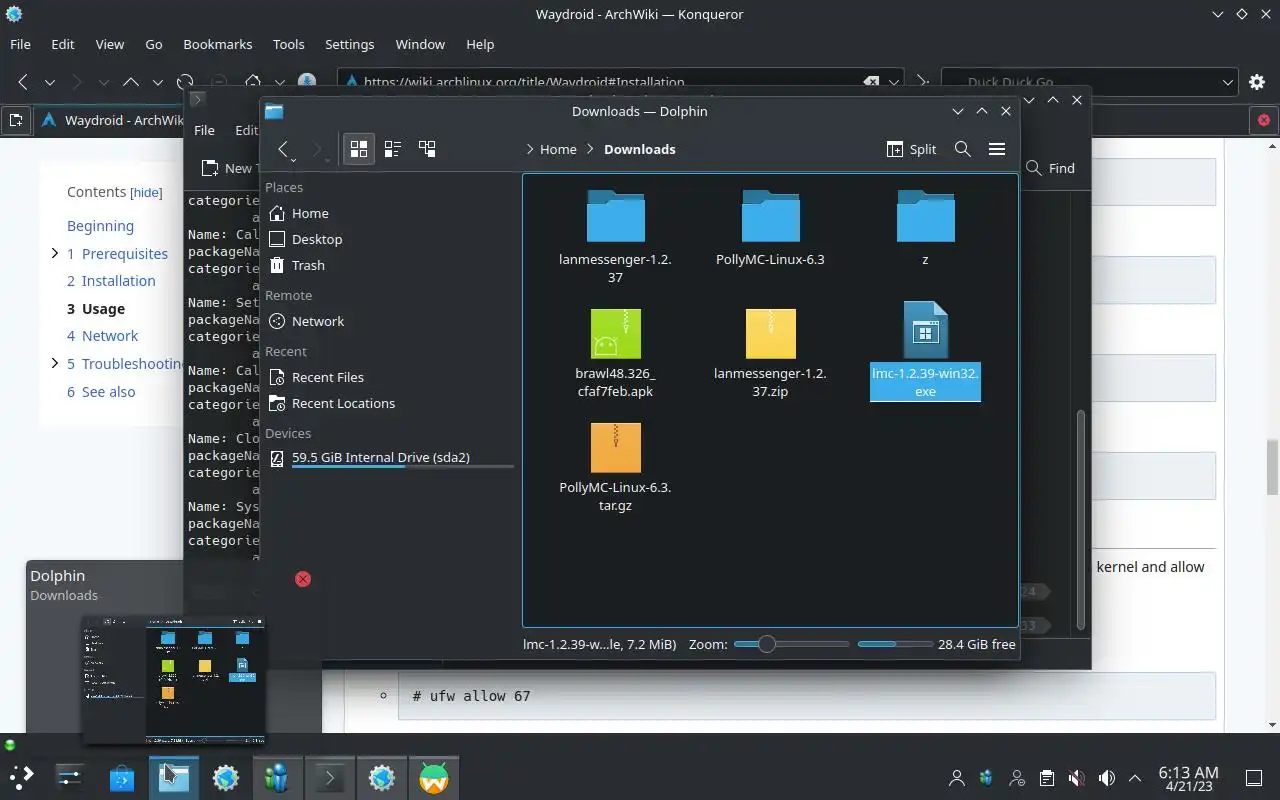This screenshot has width=1280, height=800.
Task: Open Konqueror's Go menu
Action: click(x=153, y=44)
